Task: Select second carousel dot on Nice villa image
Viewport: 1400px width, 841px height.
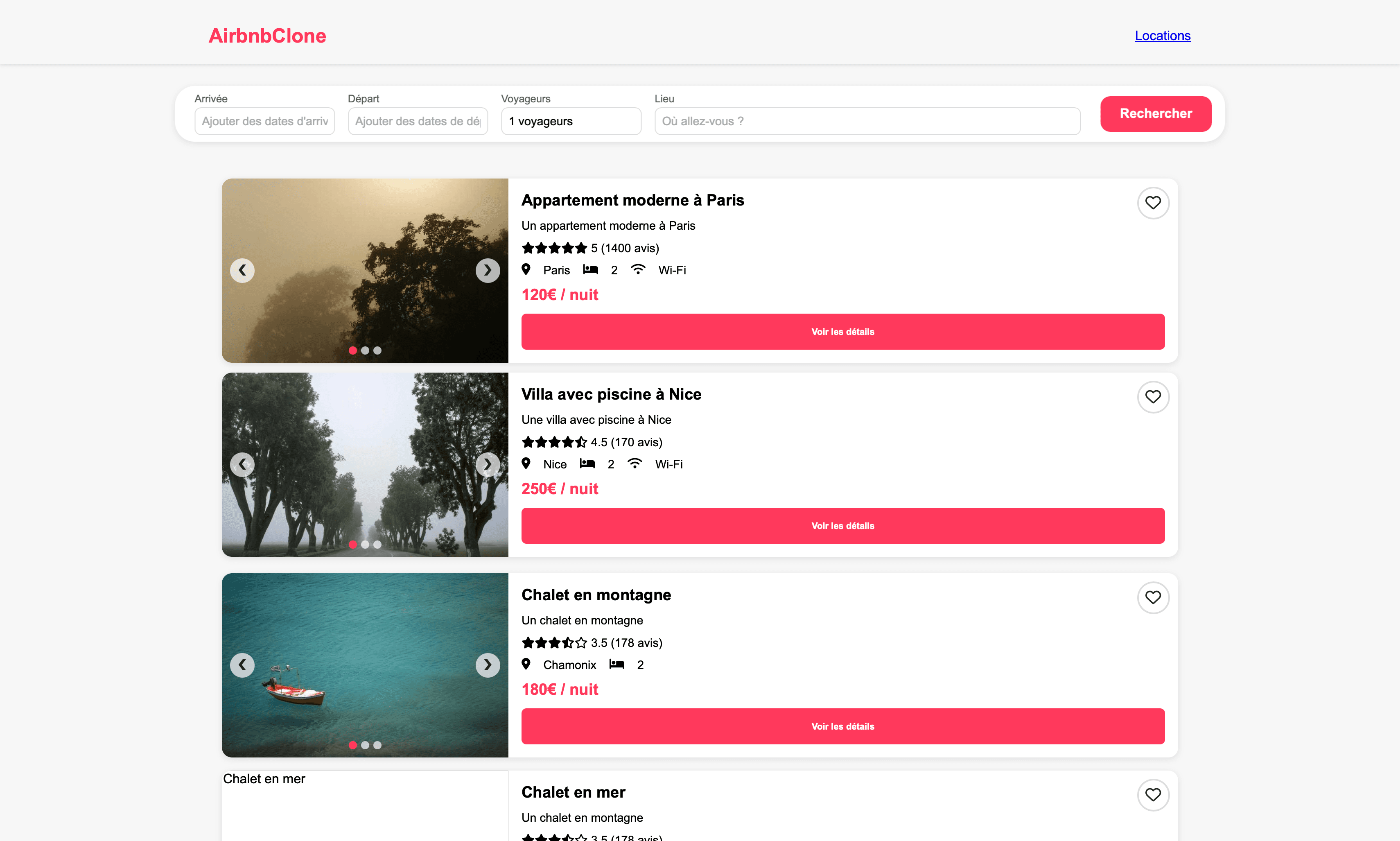Action: 365,544
